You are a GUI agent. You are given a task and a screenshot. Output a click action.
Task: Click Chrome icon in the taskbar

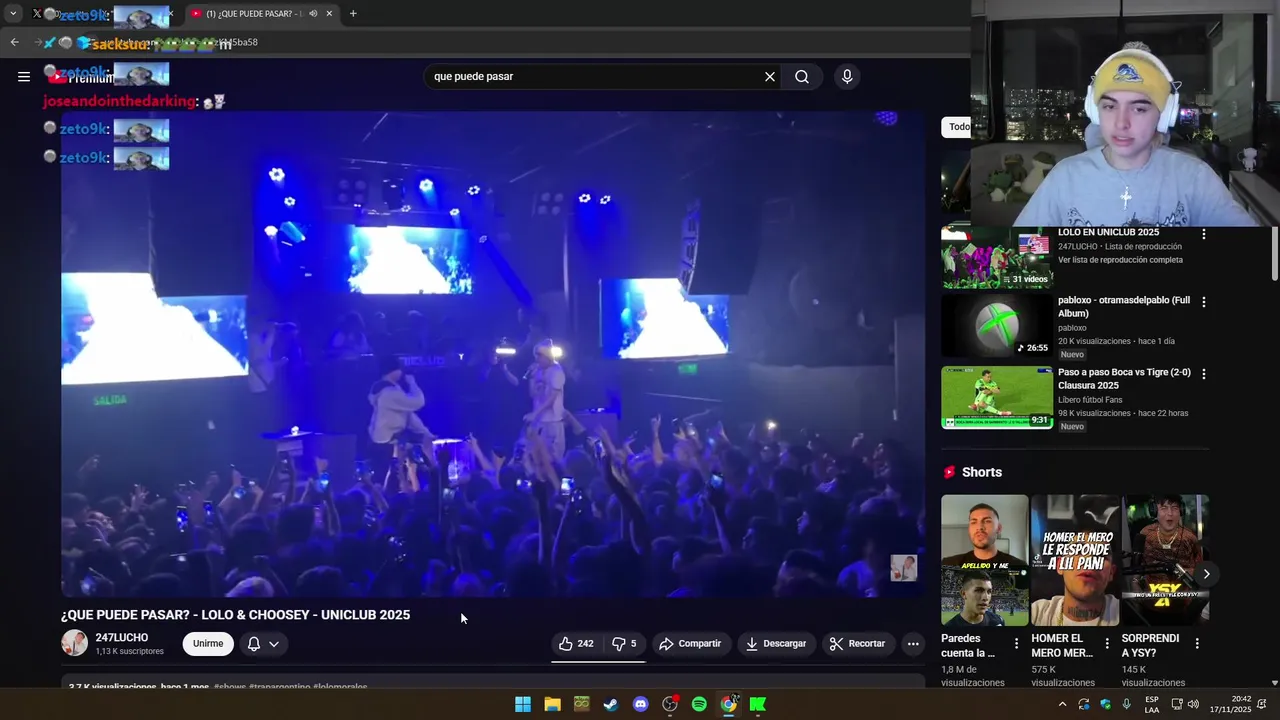[x=729, y=704]
